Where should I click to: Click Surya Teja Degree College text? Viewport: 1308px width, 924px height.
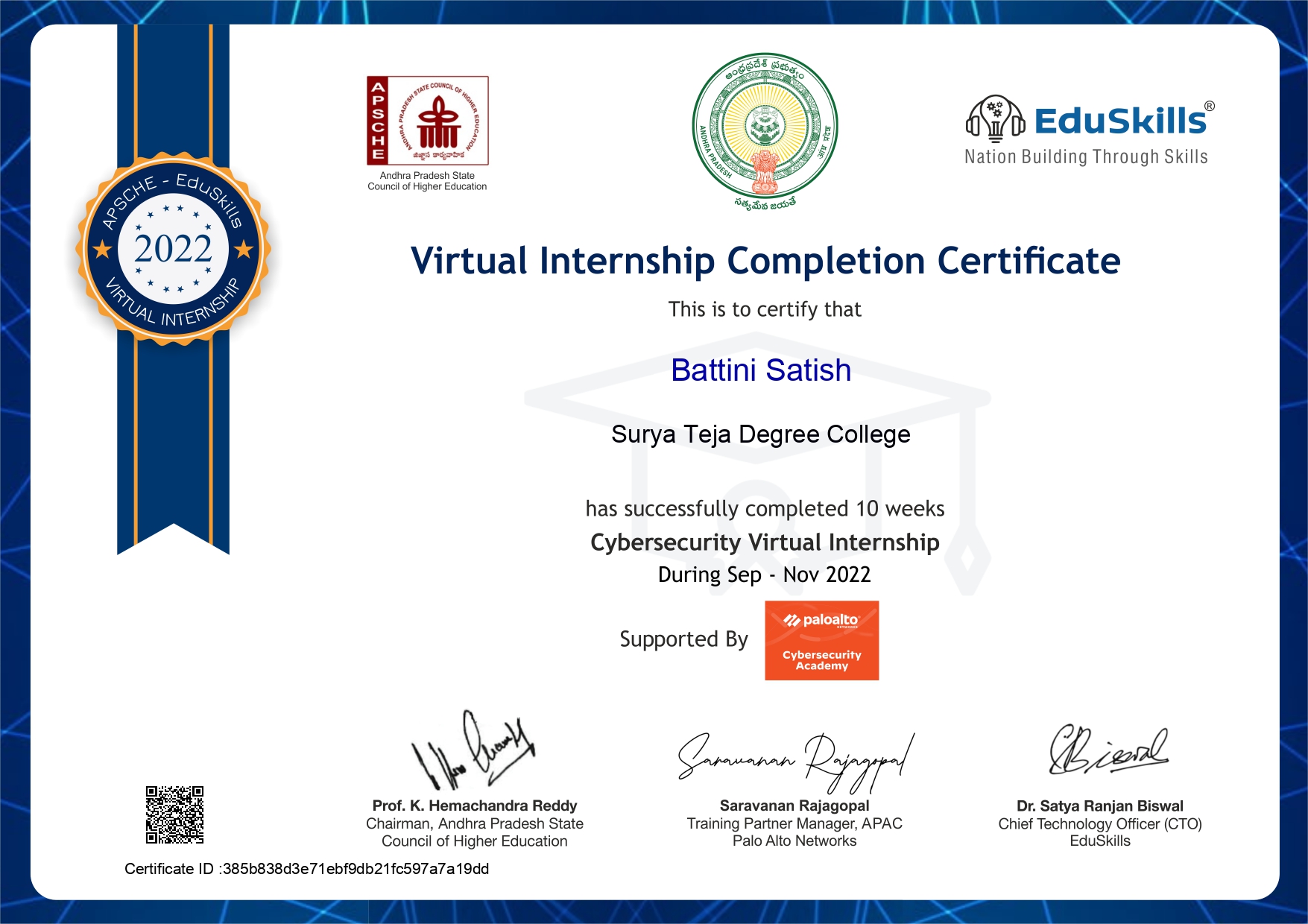point(760,434)
